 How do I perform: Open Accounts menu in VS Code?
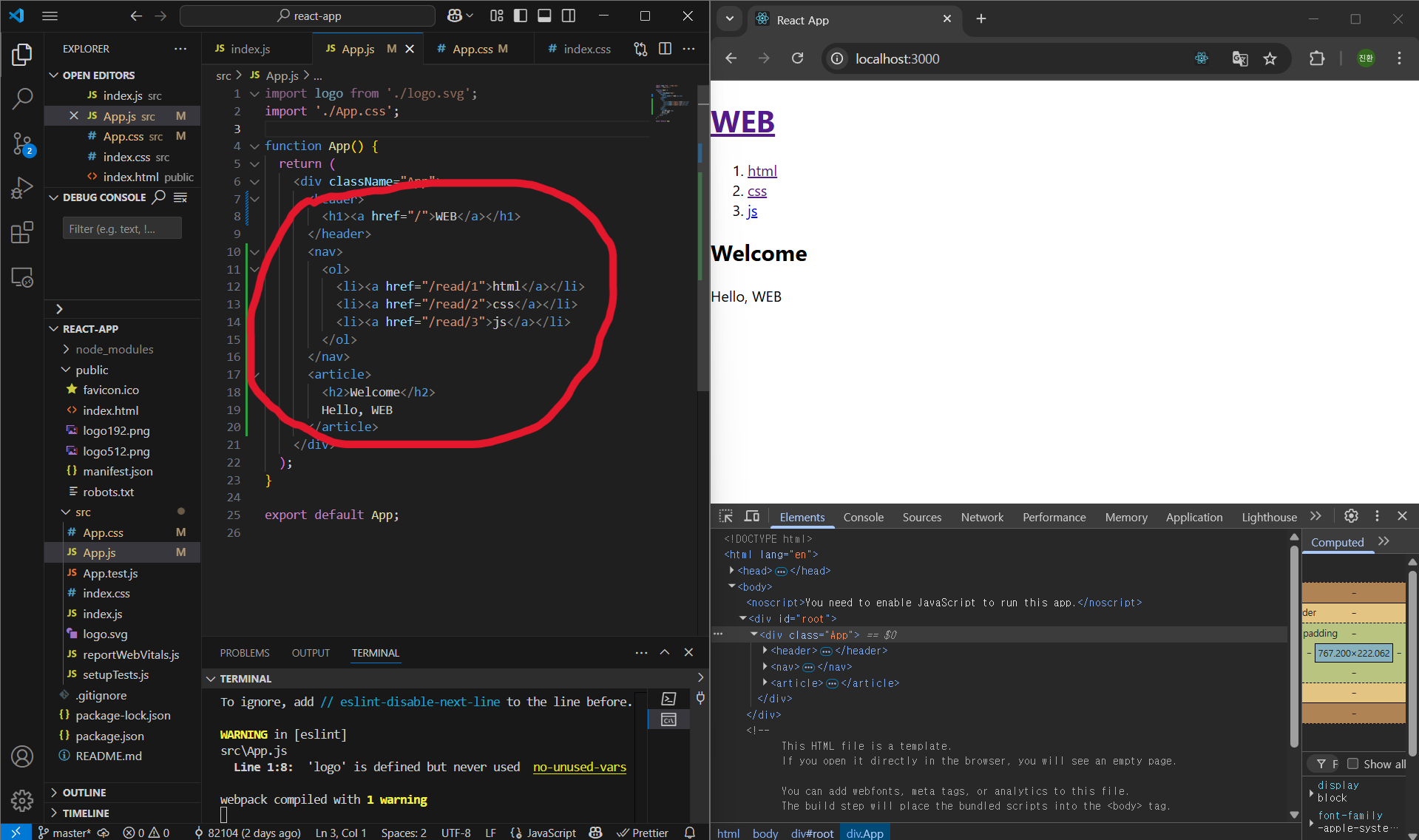click(22, 756)
